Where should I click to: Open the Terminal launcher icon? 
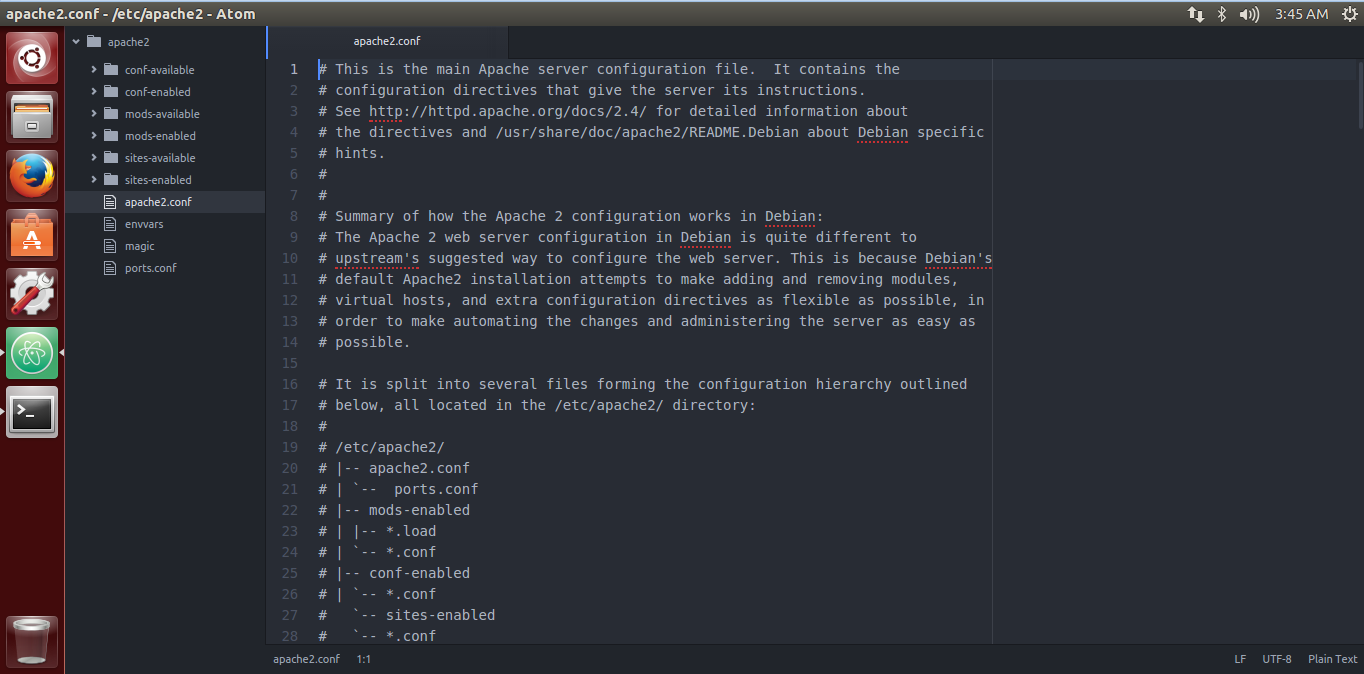(x=32, y=412)
